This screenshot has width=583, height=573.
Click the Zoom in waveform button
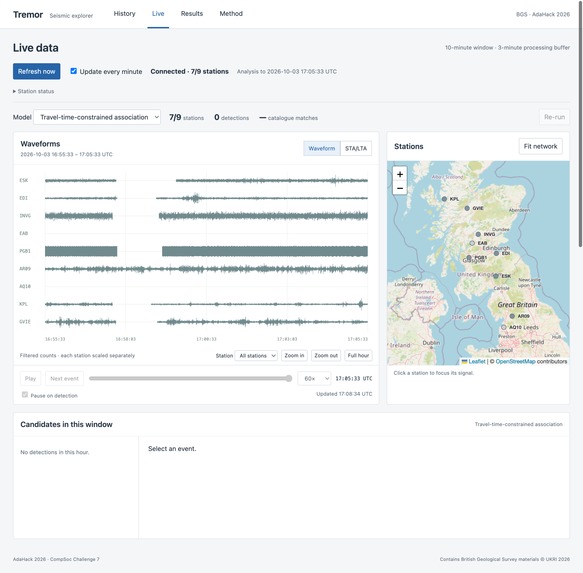click(294, 356)
